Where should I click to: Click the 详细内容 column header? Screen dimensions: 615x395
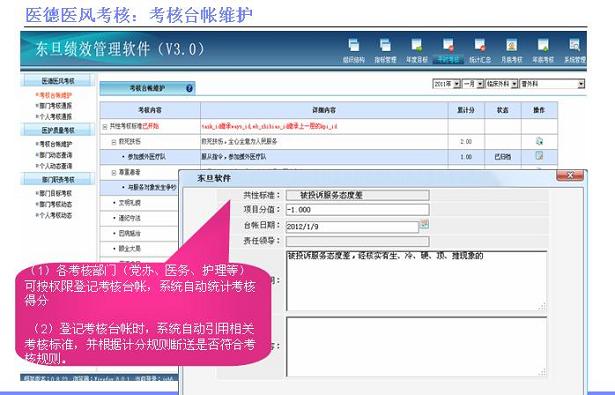(324, 110)
